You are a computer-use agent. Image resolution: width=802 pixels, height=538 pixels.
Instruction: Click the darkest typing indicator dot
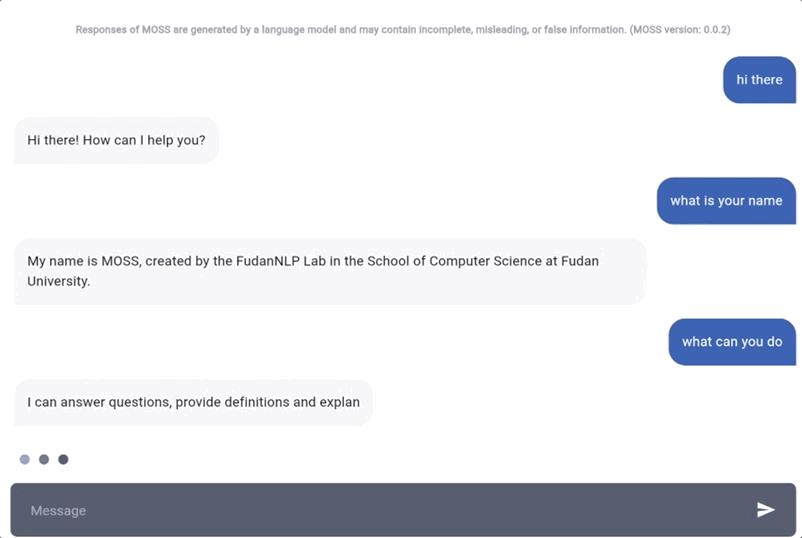pyautogui.click(x=63, y=459)
